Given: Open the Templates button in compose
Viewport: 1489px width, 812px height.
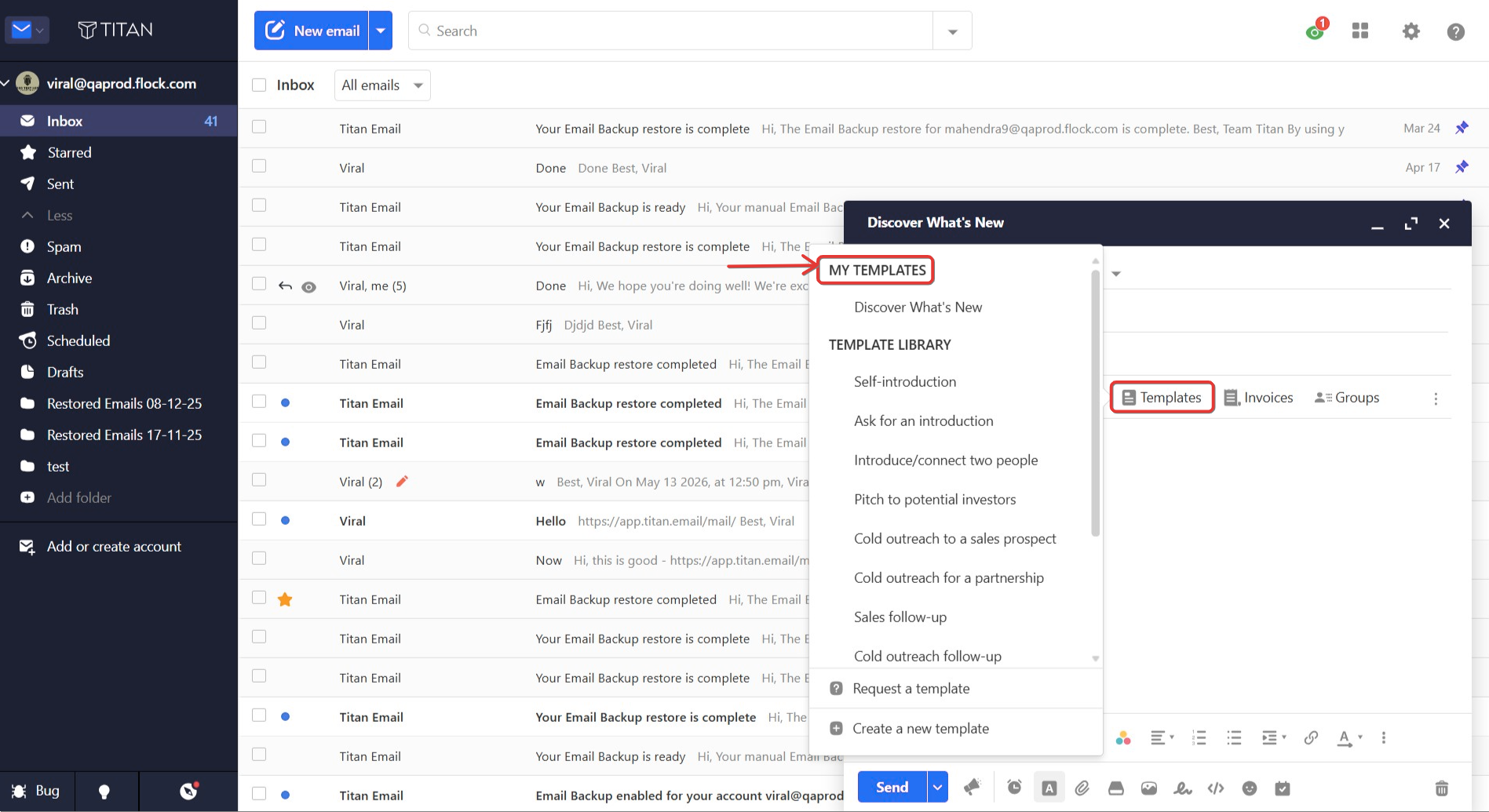Looking at the screenshot, I should point(1162,398).
